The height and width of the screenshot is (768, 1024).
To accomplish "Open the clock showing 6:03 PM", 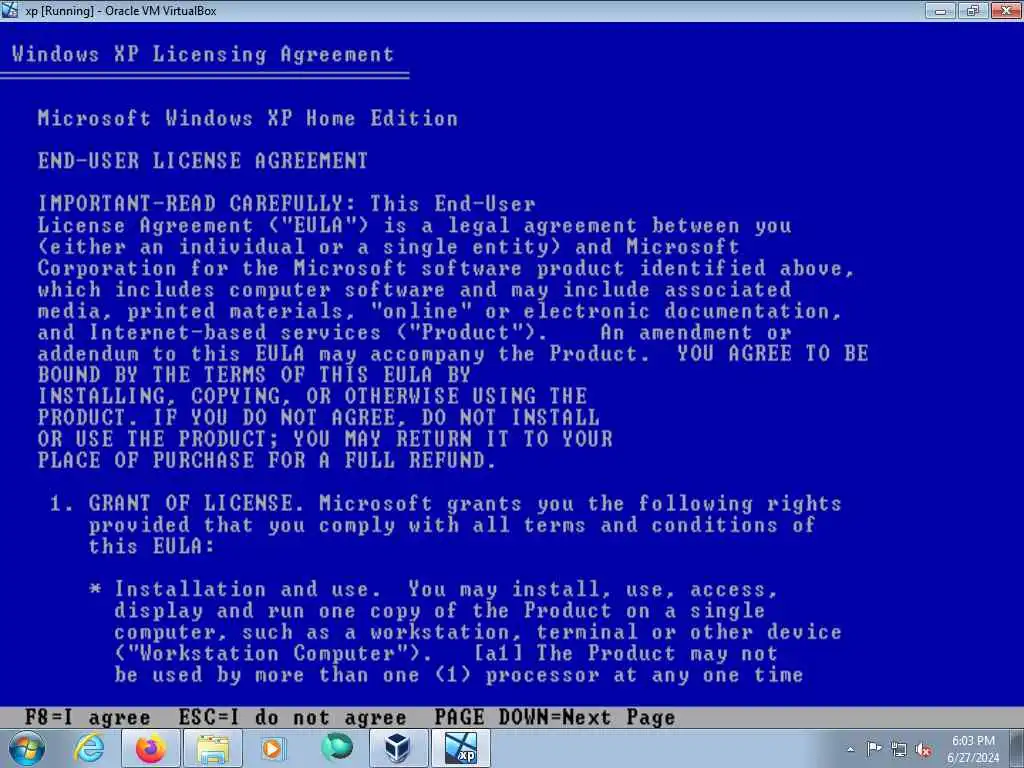I will (x=973, y=749).
